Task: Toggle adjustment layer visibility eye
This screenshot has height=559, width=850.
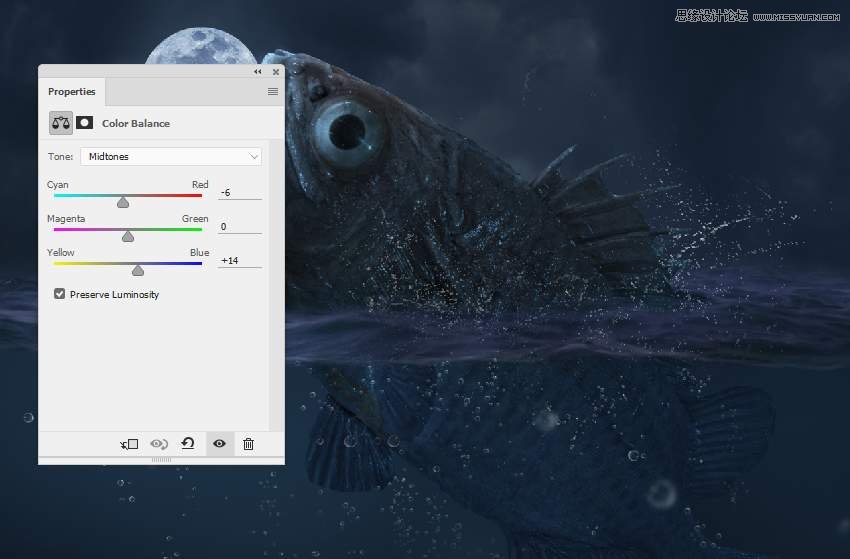Action: [x=219, y=444]
